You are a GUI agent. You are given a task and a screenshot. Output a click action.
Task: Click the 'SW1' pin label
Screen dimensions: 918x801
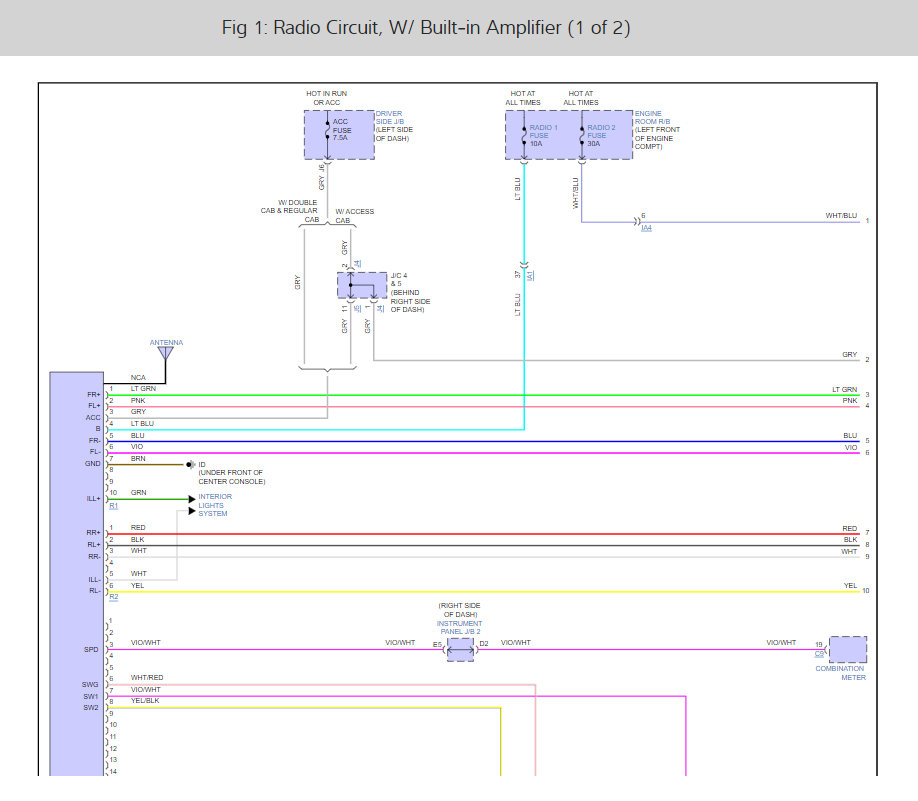pyautogui.click(x=91, y=696)
